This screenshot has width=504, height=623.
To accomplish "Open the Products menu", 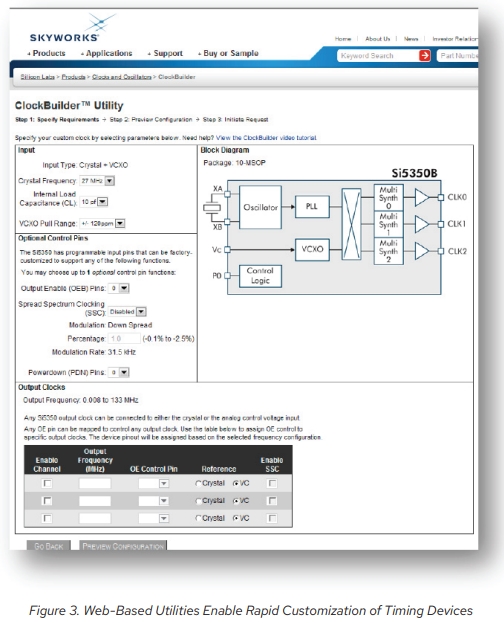I will 47,53.
